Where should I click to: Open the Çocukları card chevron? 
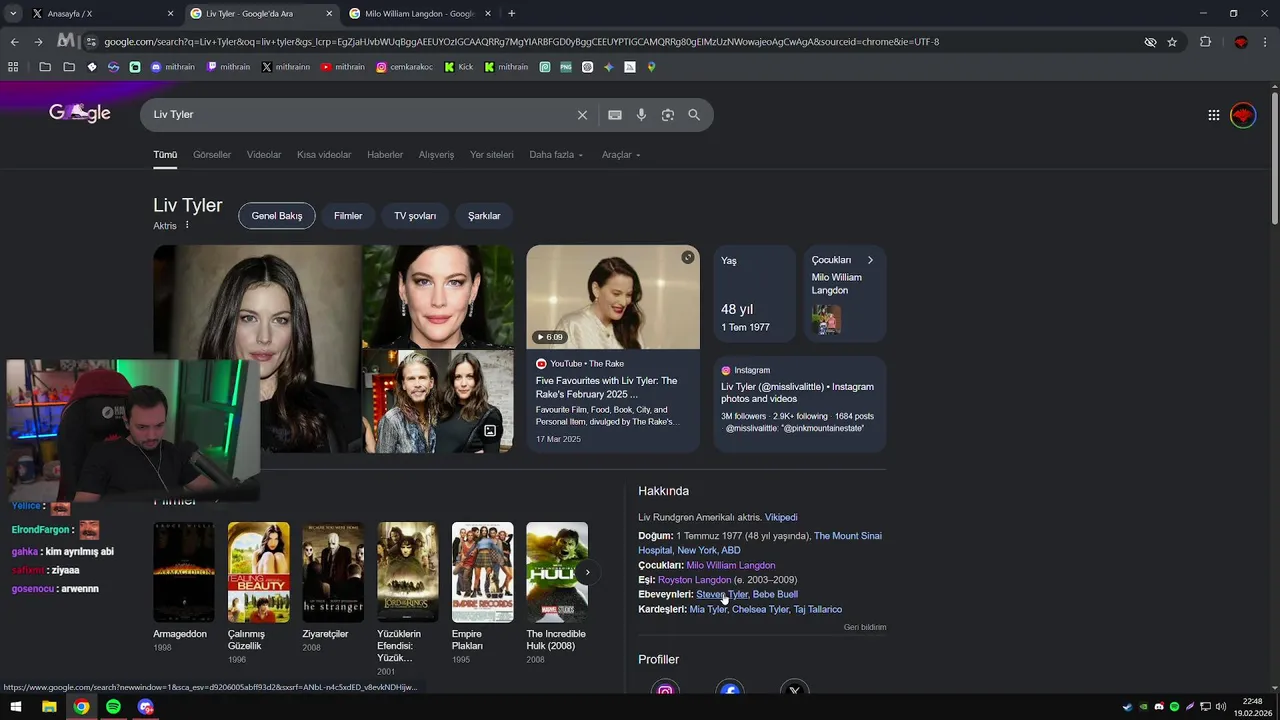(870, 260)
